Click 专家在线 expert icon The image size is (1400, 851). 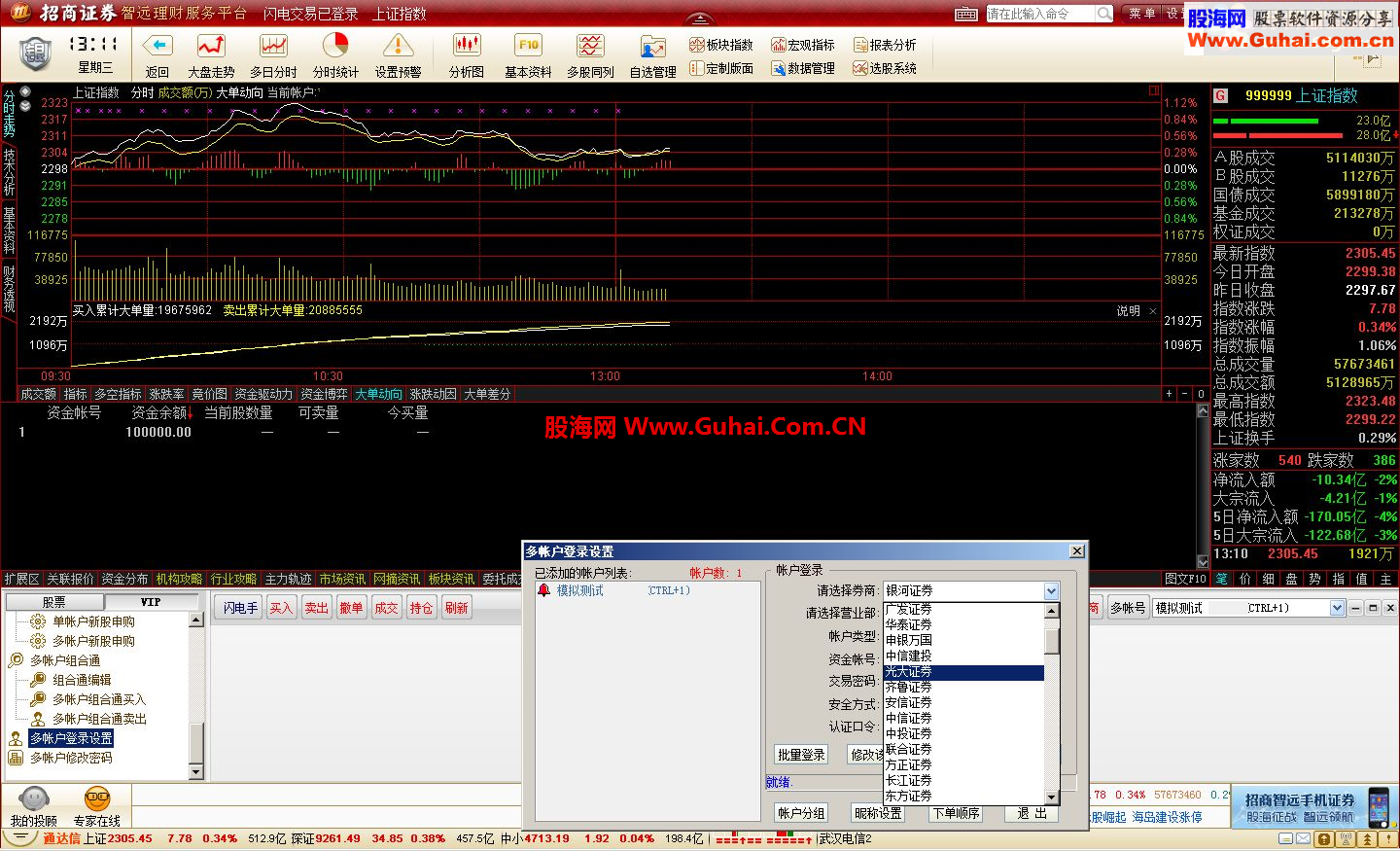(x=97, y=799)
